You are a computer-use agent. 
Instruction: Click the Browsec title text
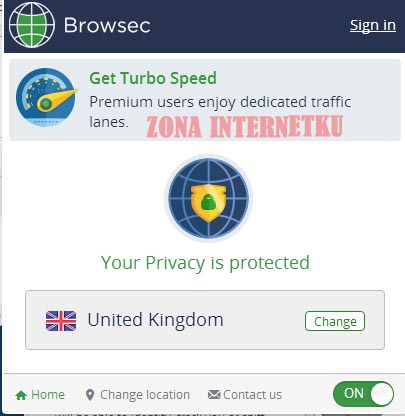[107, 25]
